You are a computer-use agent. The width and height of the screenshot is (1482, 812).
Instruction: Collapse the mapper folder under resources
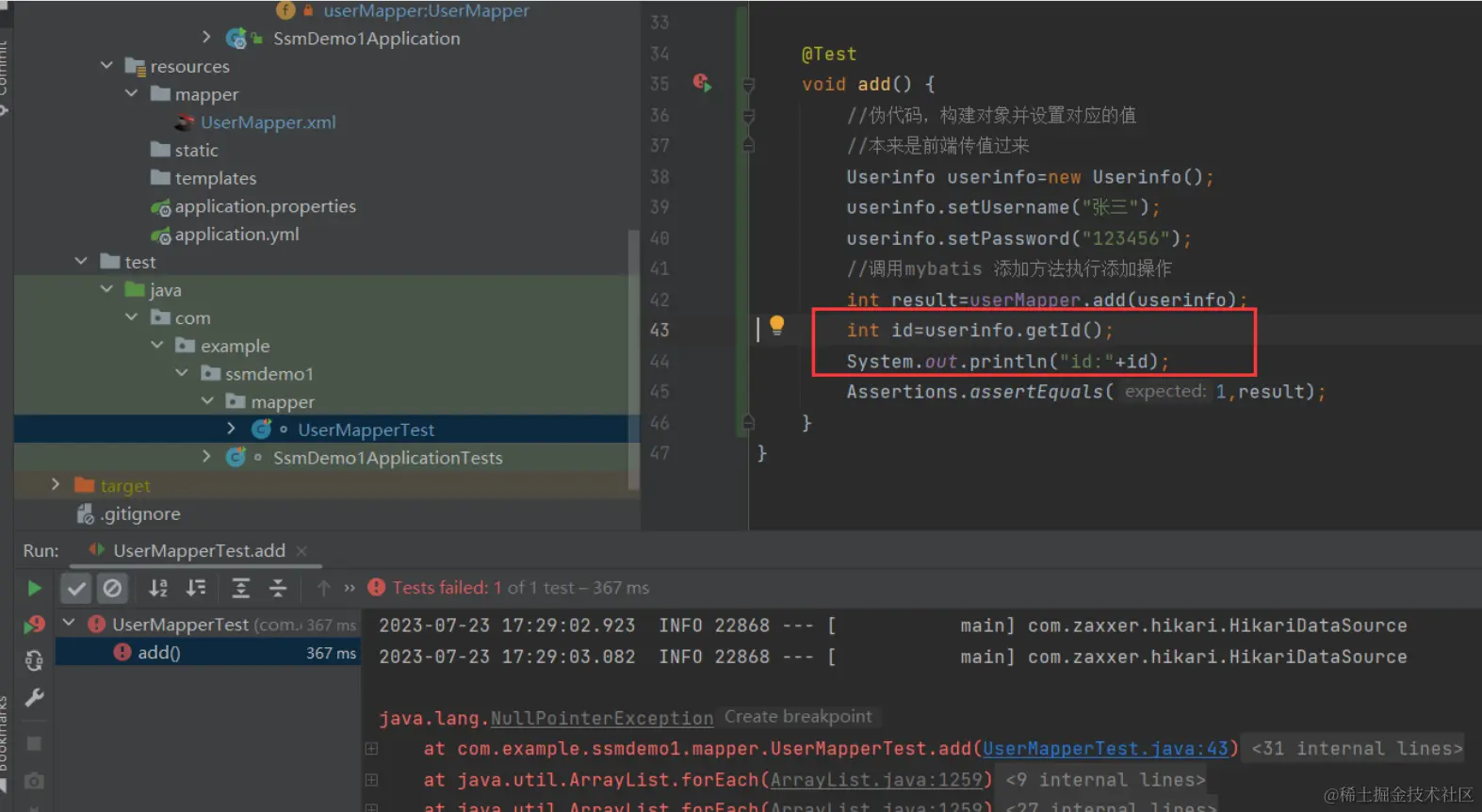[x=132, y=94]
